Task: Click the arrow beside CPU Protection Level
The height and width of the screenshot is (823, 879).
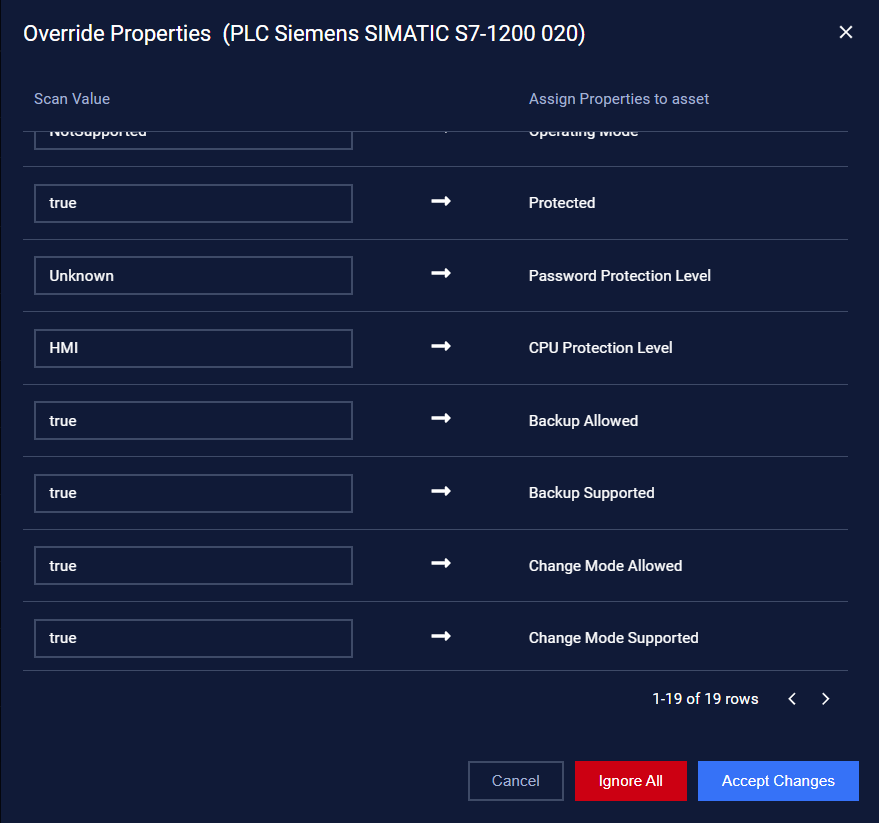Action: click(441, 346)
